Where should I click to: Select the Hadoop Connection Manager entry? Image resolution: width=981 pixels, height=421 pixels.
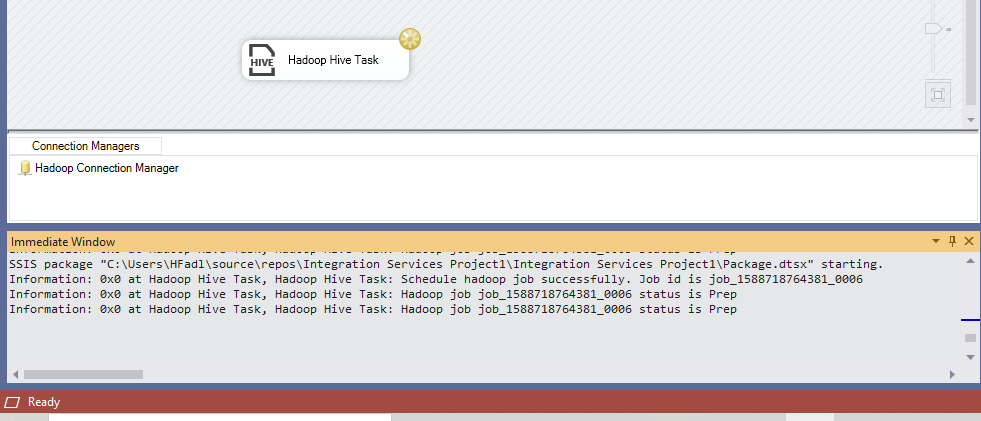pyautogui.click(x=106, y=168)
